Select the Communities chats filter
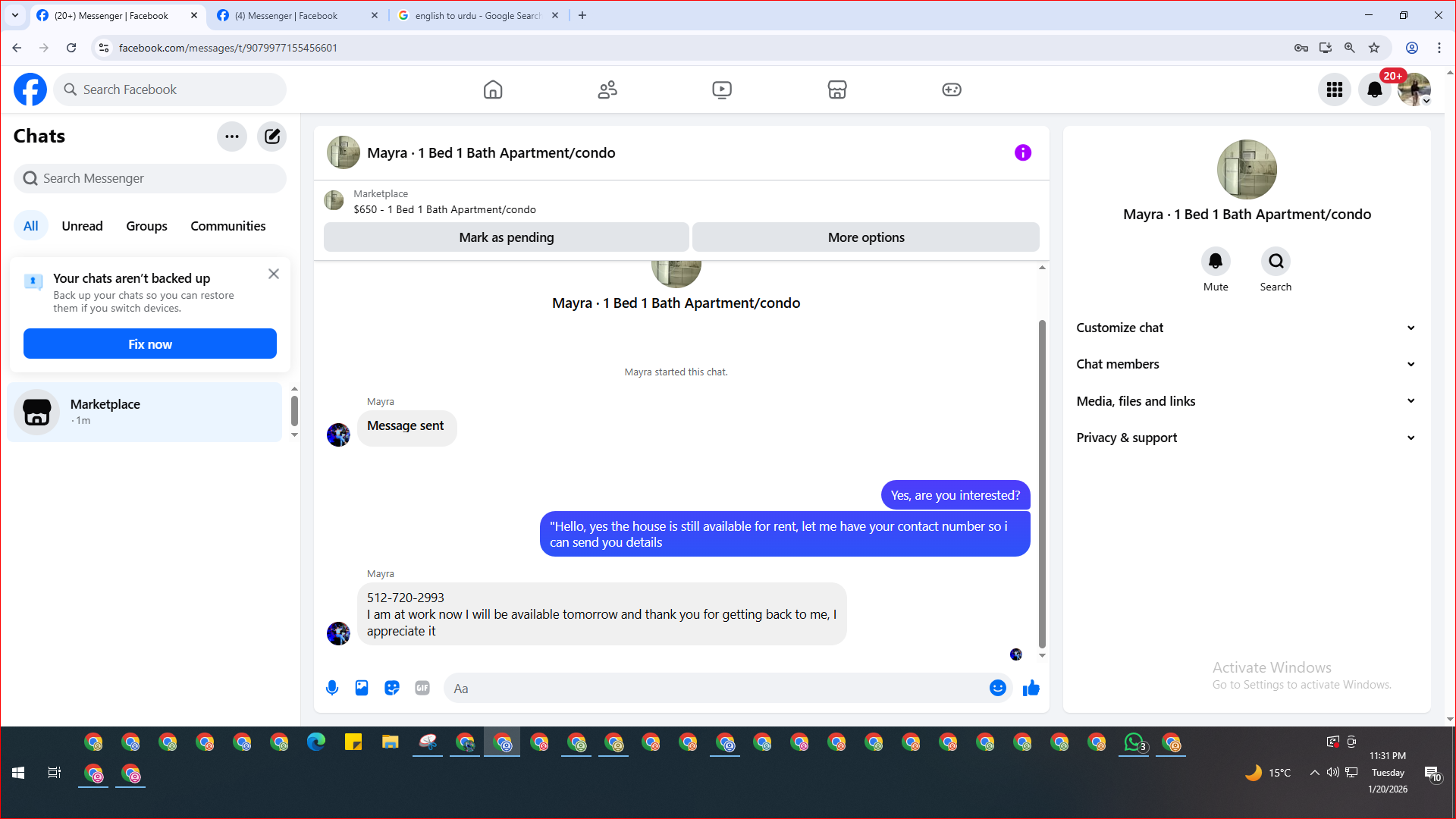1456x819 pixels. [x=228, y=226]
